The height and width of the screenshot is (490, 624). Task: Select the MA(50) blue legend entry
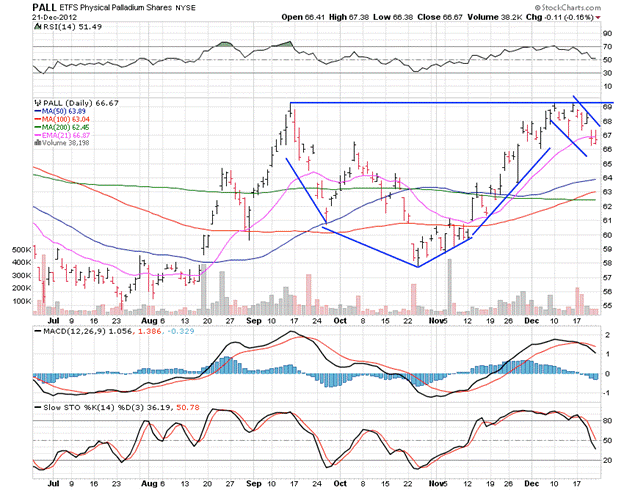(59, 111)
